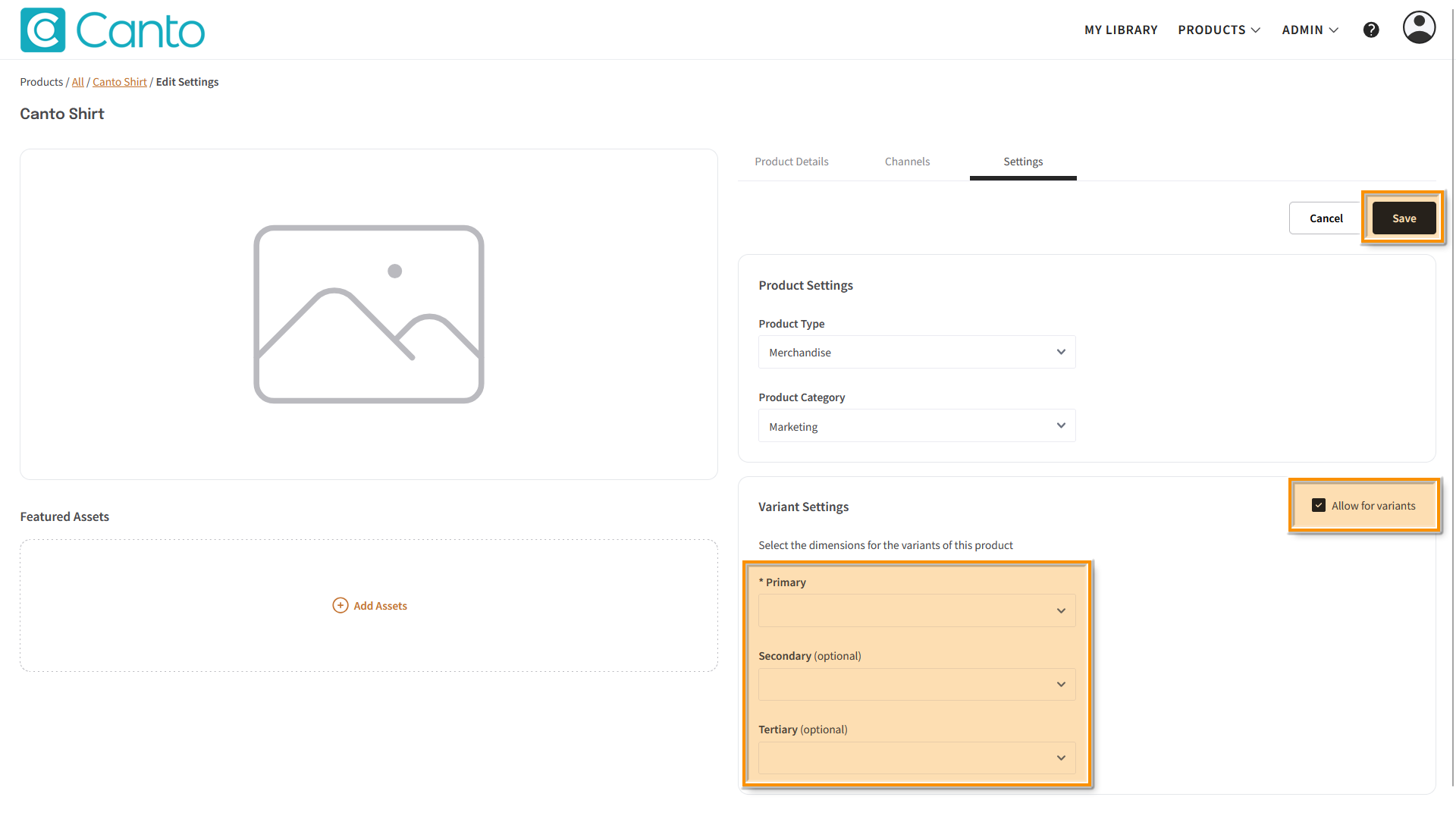The height and width of the screenshot is (819, 1456).
Task: Open the help question mark icon
Action: coord(1371,30)
